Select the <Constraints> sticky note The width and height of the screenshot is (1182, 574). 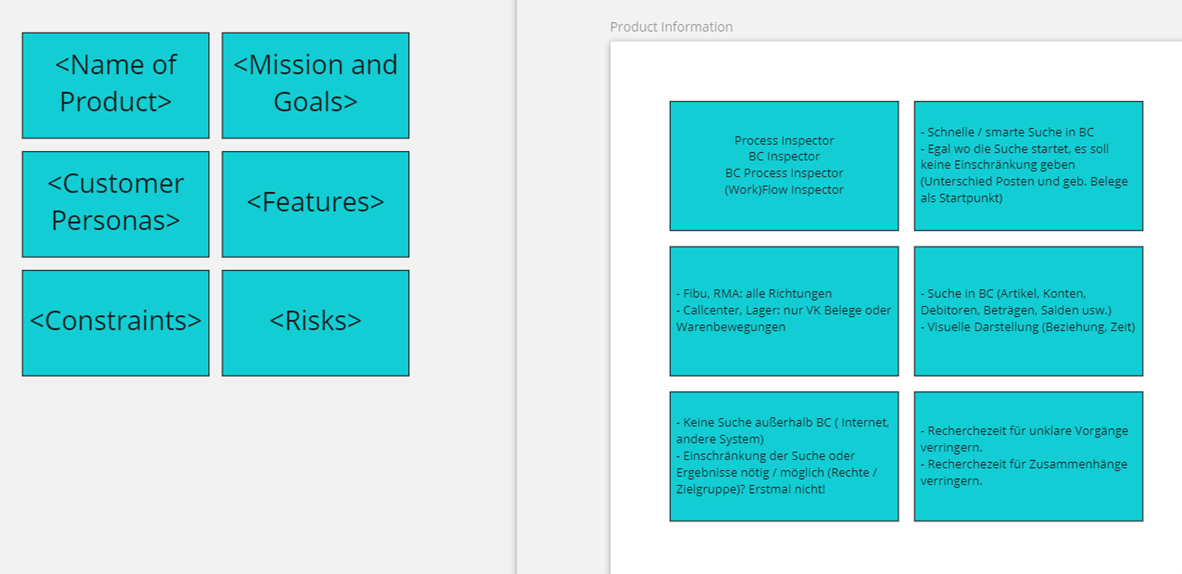[x=115, y=323]
